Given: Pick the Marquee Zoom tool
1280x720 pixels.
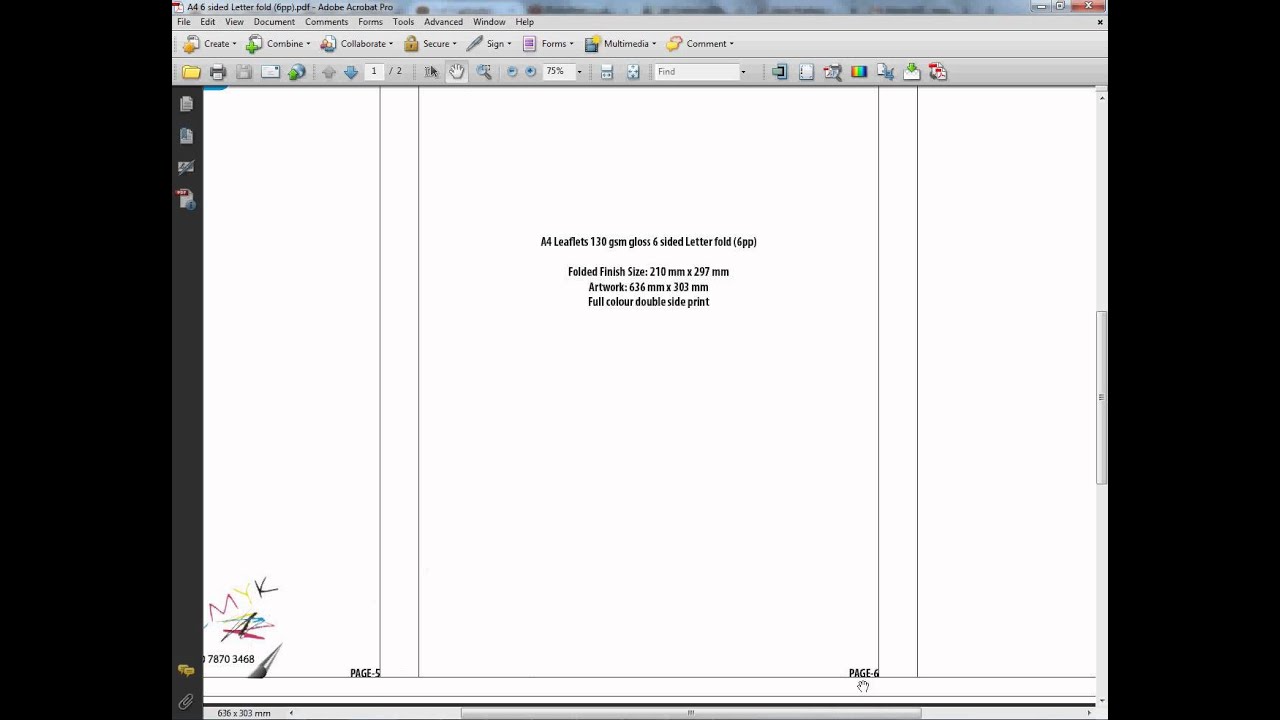Looking at the screenshot, I should click(484, 72).
